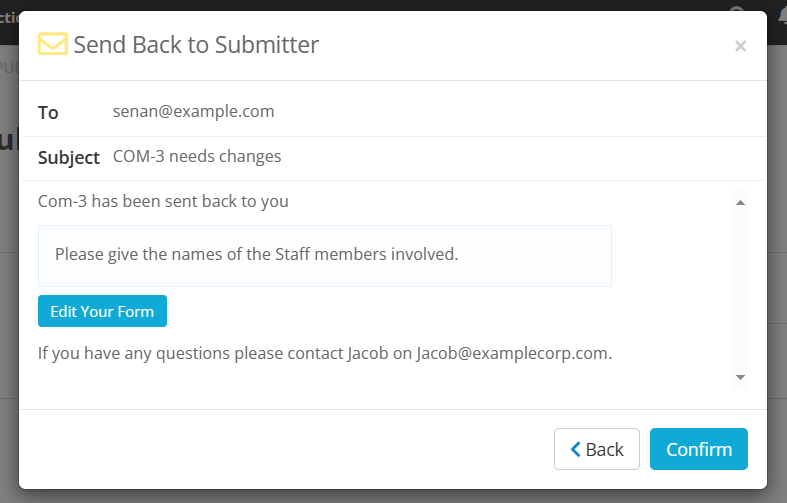Click the Subject field label

click(x=69, y=157)
